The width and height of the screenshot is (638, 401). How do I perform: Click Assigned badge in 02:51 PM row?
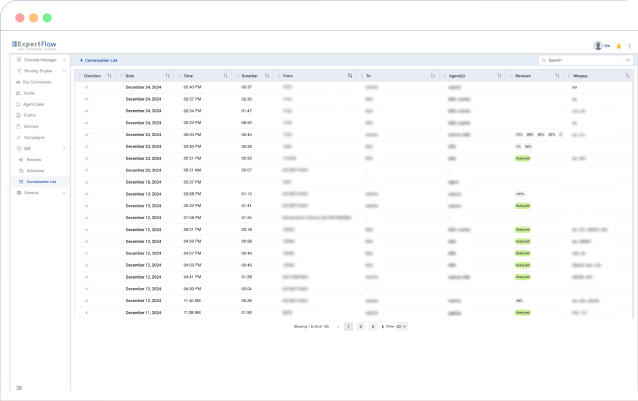point(522,158)
